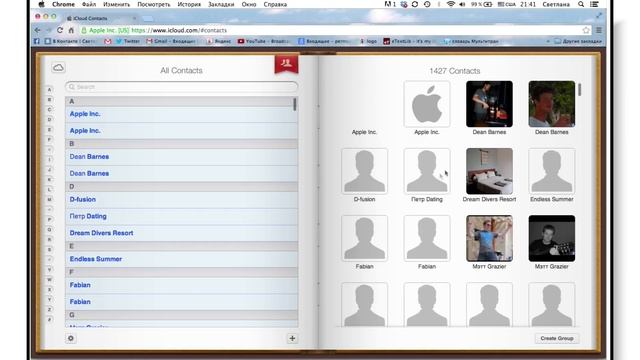This screenshot has width=640, height=360.
Task: Jump to letter Z in index
Action: [x=49, y=309]
